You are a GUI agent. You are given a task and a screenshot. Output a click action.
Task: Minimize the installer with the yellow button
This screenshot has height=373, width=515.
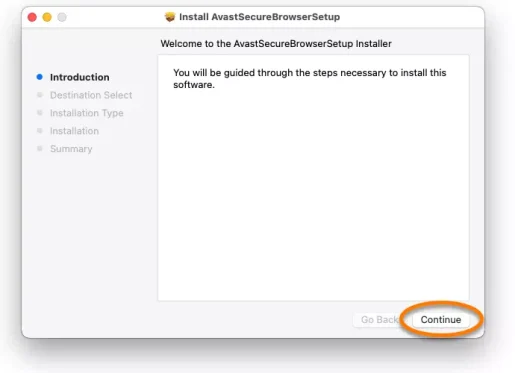(x=47, y=17)
